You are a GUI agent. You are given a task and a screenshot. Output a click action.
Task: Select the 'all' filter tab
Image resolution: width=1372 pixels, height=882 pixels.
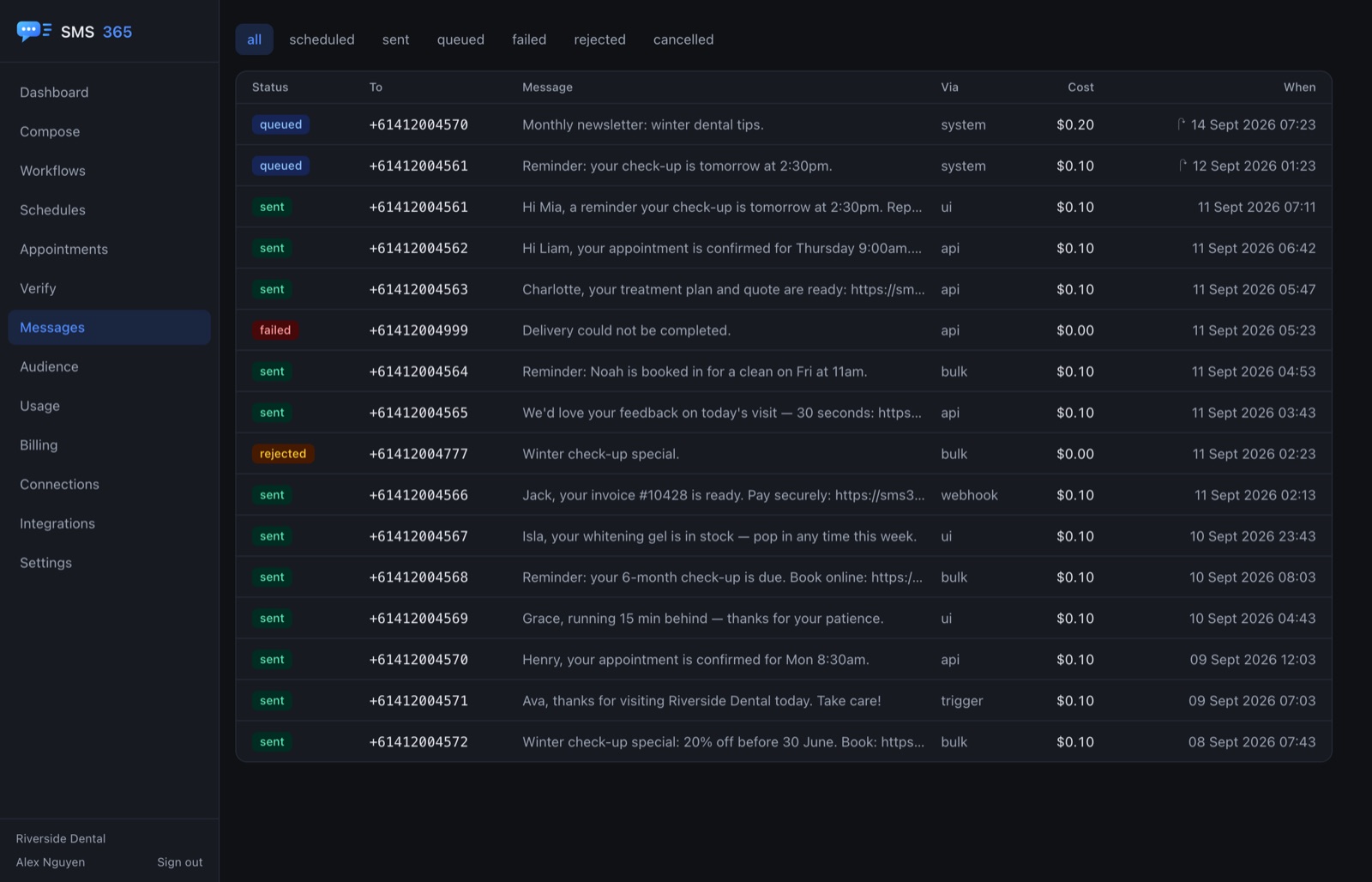tap(255, 39)
